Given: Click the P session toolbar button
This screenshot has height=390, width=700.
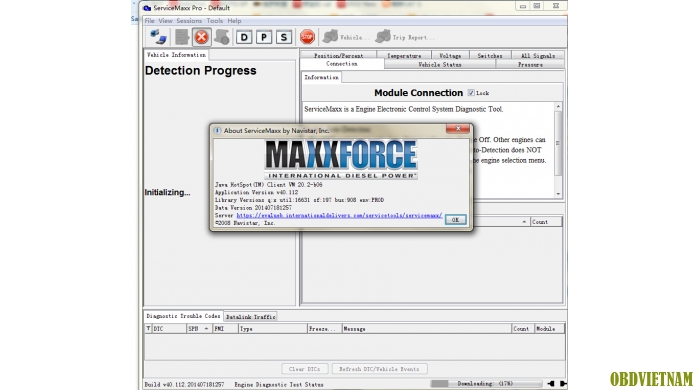Looking at the screenshot, I should (x=264, y=37).
